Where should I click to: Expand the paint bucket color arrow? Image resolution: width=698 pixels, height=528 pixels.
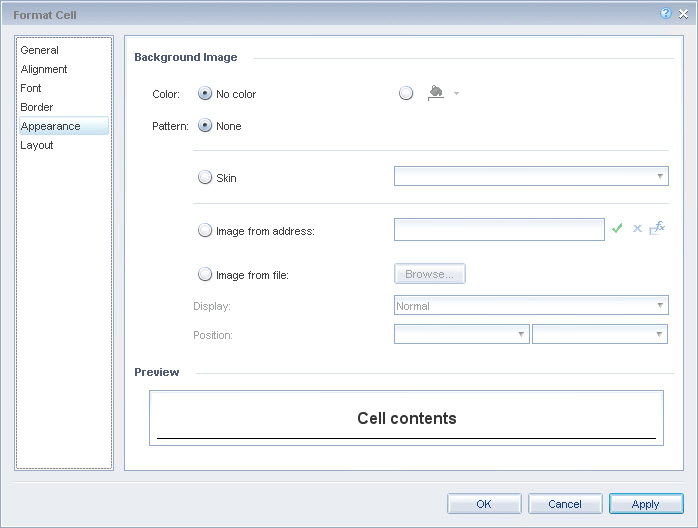coord(457,94)
